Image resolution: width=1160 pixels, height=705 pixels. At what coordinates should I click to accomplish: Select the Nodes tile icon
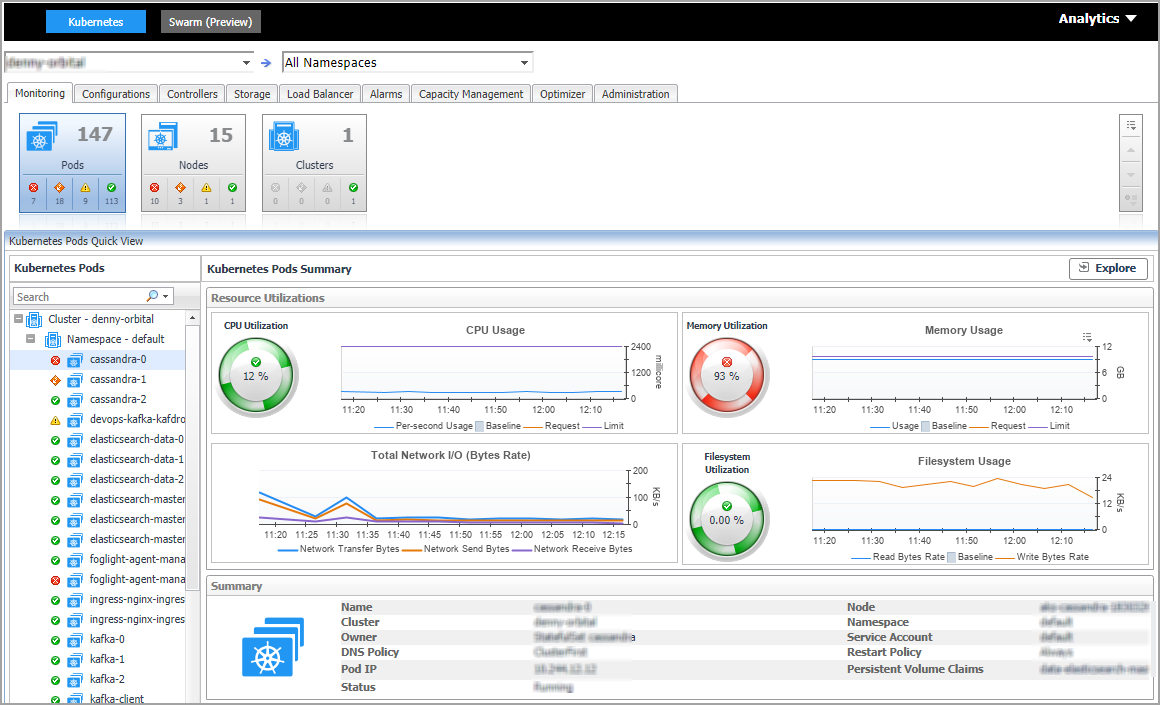pyautogui.click(x=162, y=137)
